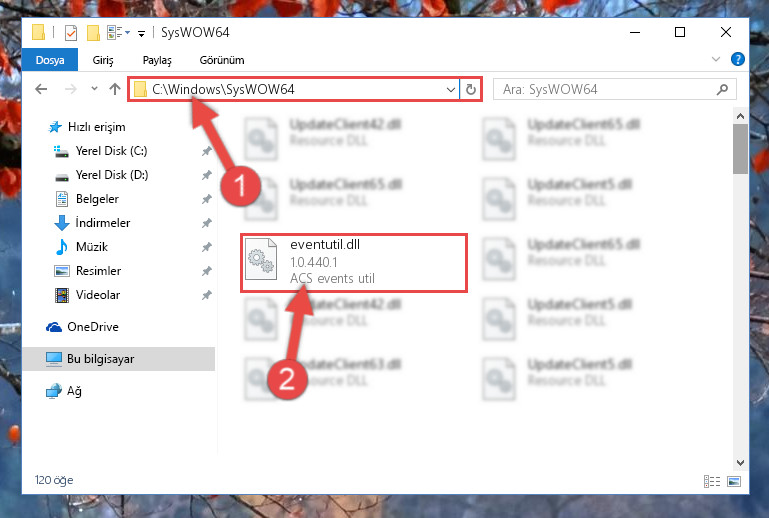Open the Customize Quick Access Toolbar dropdown

pos(141,34)
